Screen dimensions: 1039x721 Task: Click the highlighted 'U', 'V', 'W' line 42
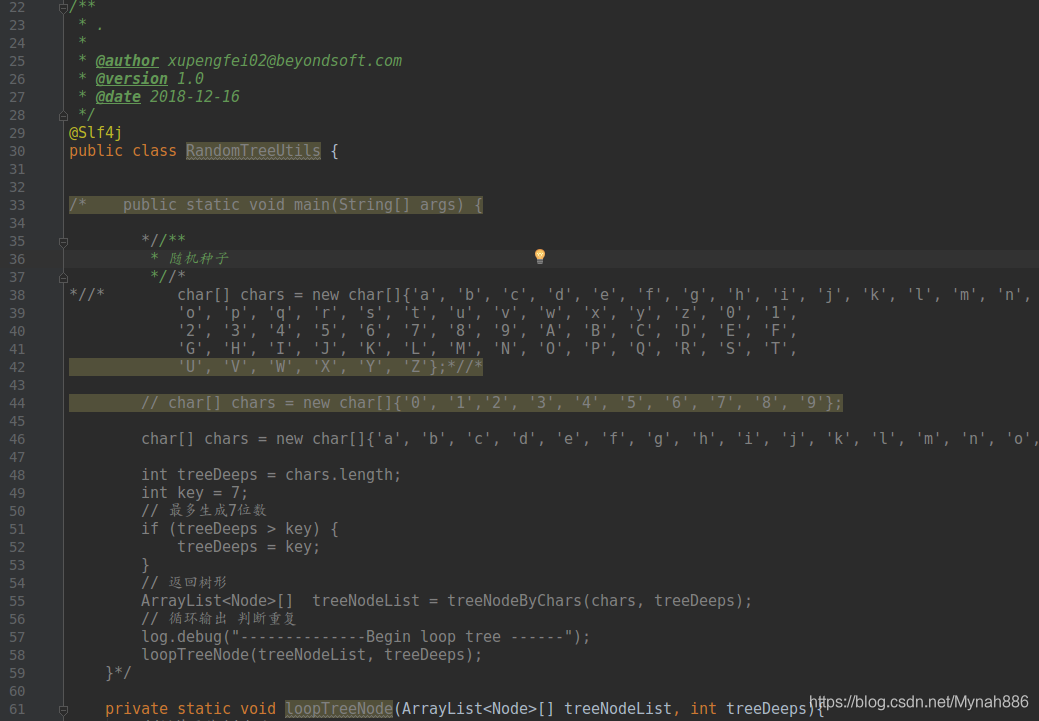click(276, 367)
